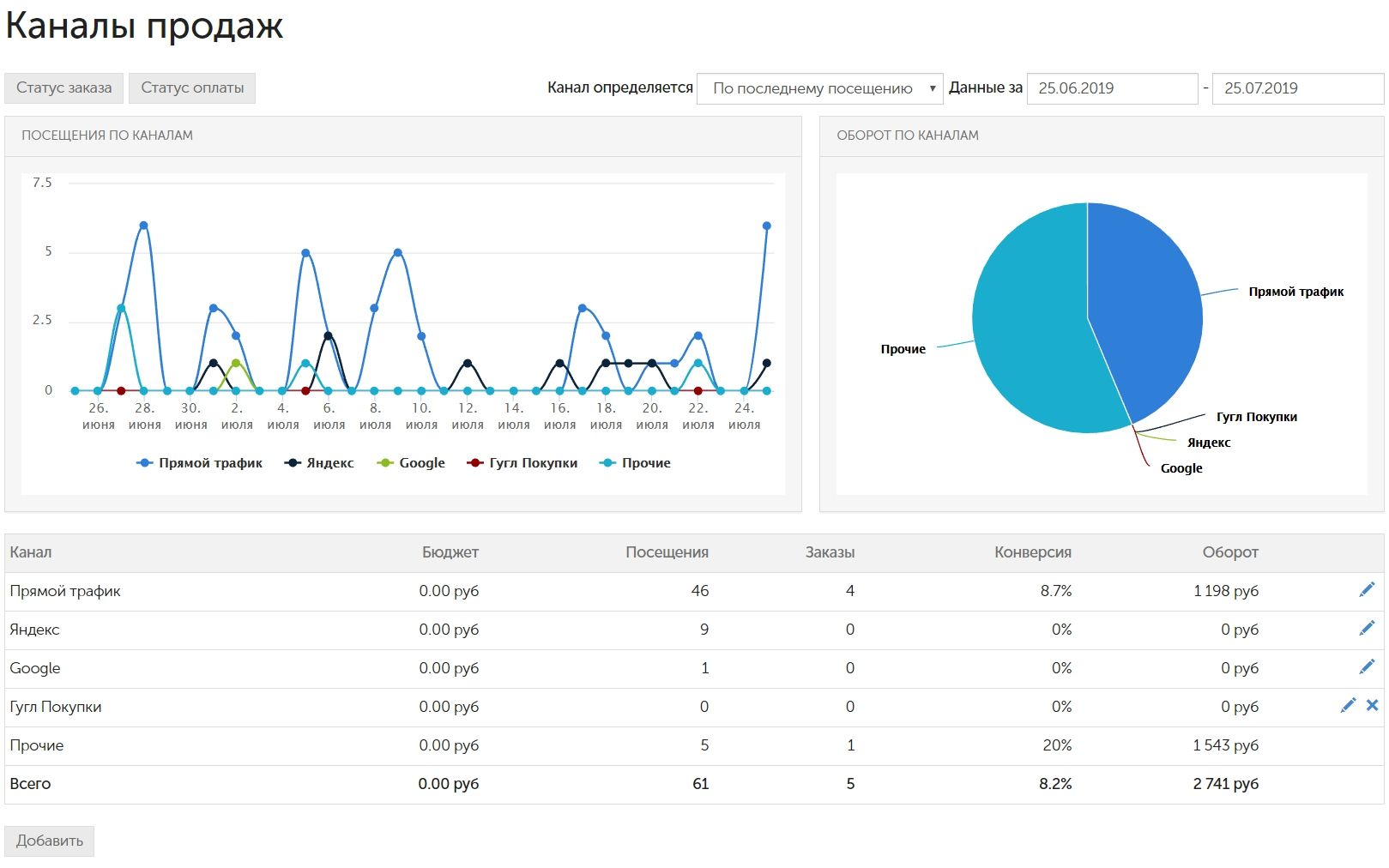Click the end date field 25.07.2019
The width and height of the screenshot is (1389, 868).
[1298, 88]
